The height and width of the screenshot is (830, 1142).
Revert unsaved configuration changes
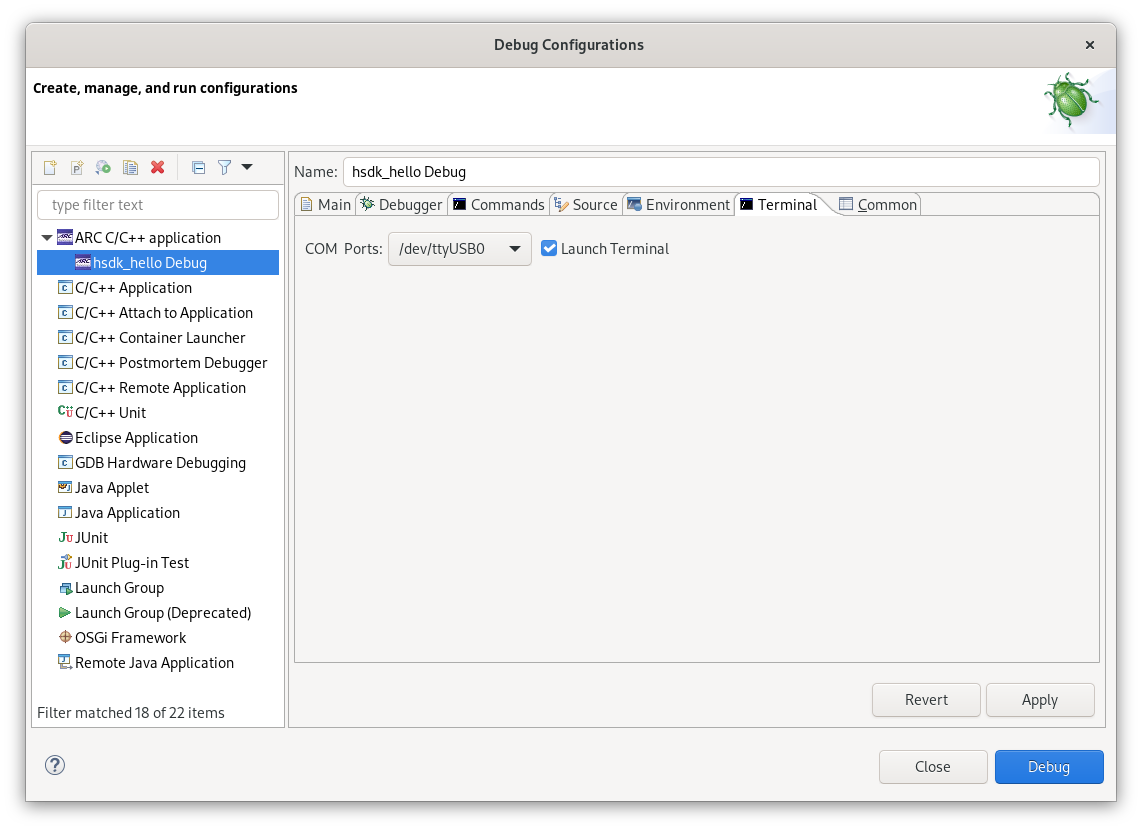(x=926, y=699)
